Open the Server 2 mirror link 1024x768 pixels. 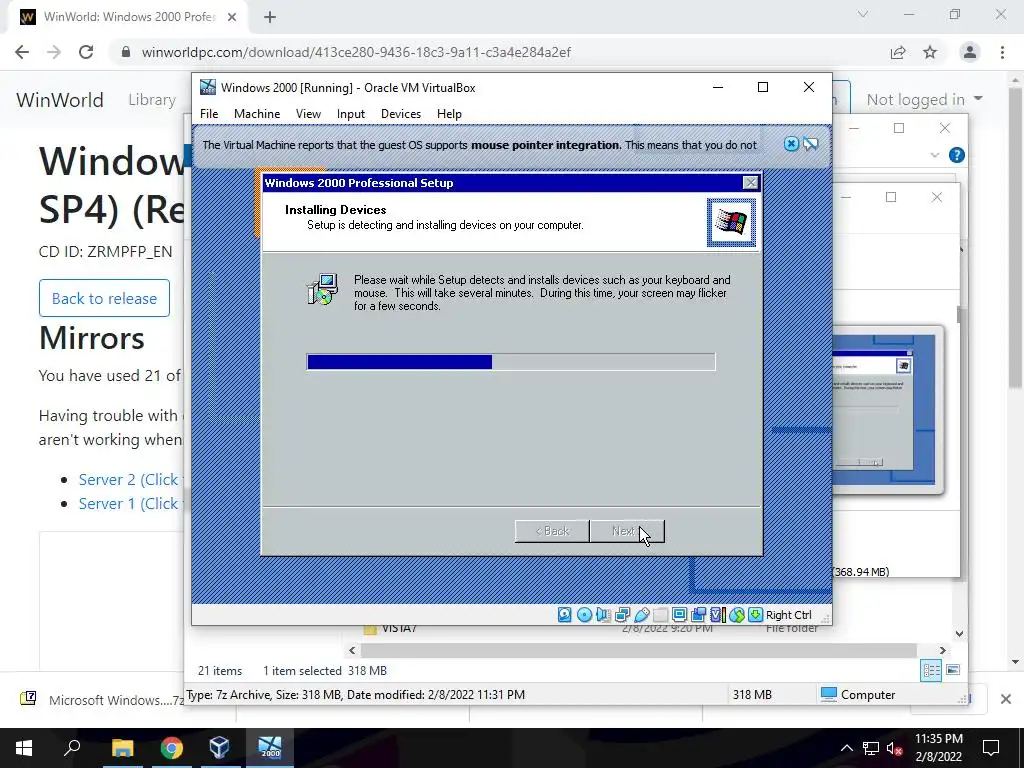(x=129, y=479)
